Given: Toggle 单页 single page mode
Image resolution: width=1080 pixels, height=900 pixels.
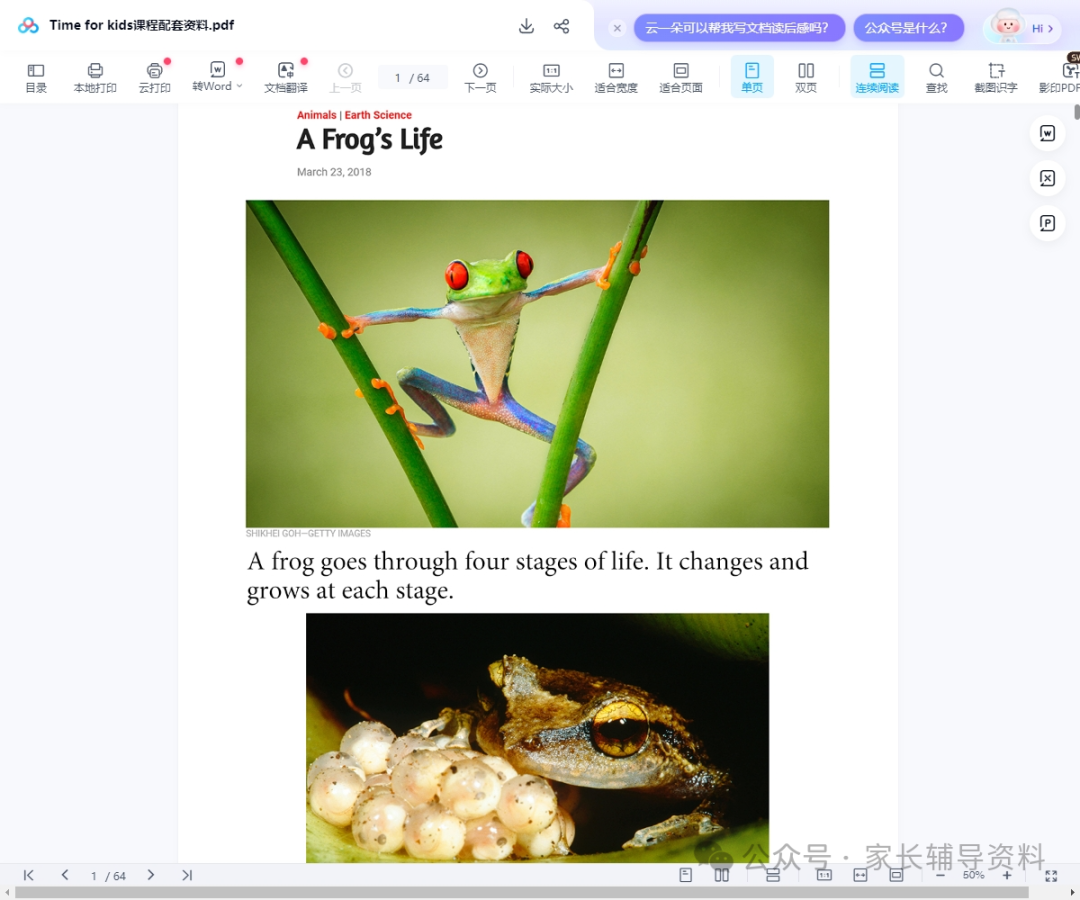Looking at the screenshot, I should point(751,77).
